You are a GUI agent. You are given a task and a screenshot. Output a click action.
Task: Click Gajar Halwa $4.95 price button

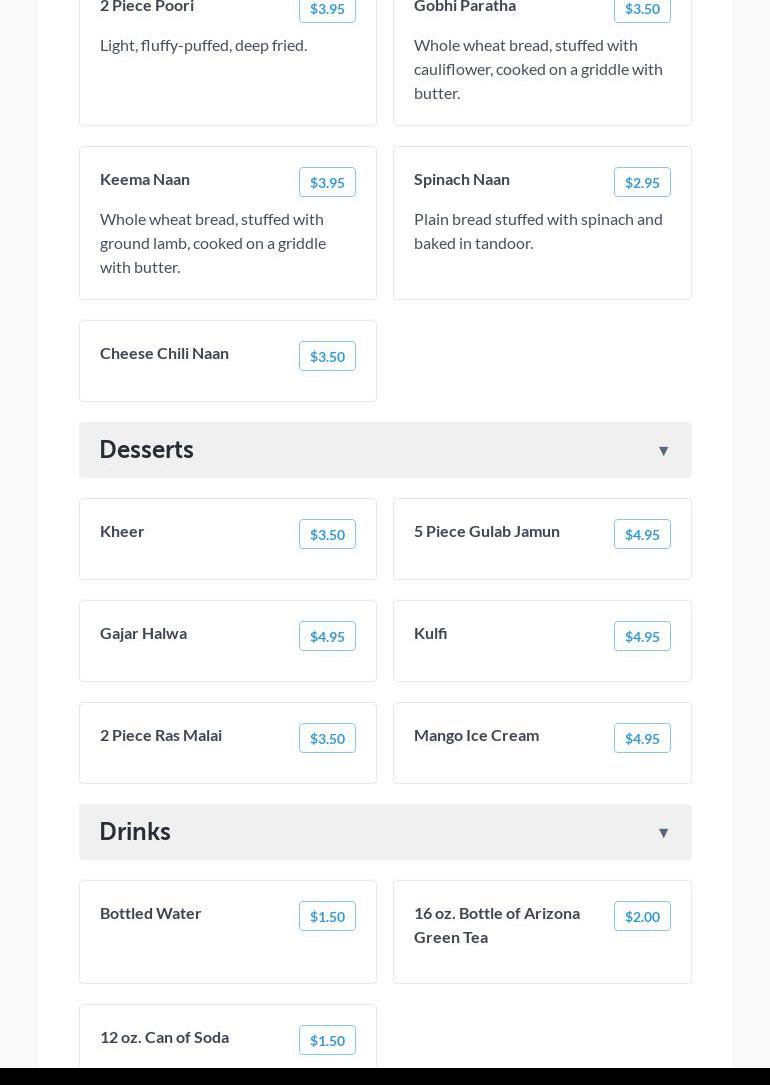click(327, 636)
